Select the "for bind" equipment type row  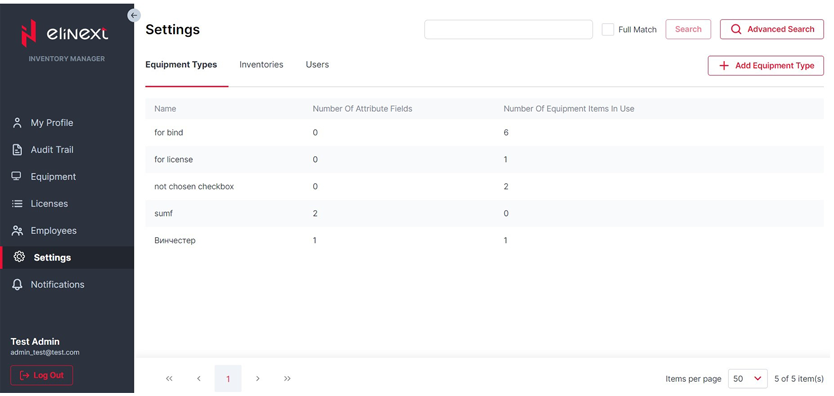(484, 133)
